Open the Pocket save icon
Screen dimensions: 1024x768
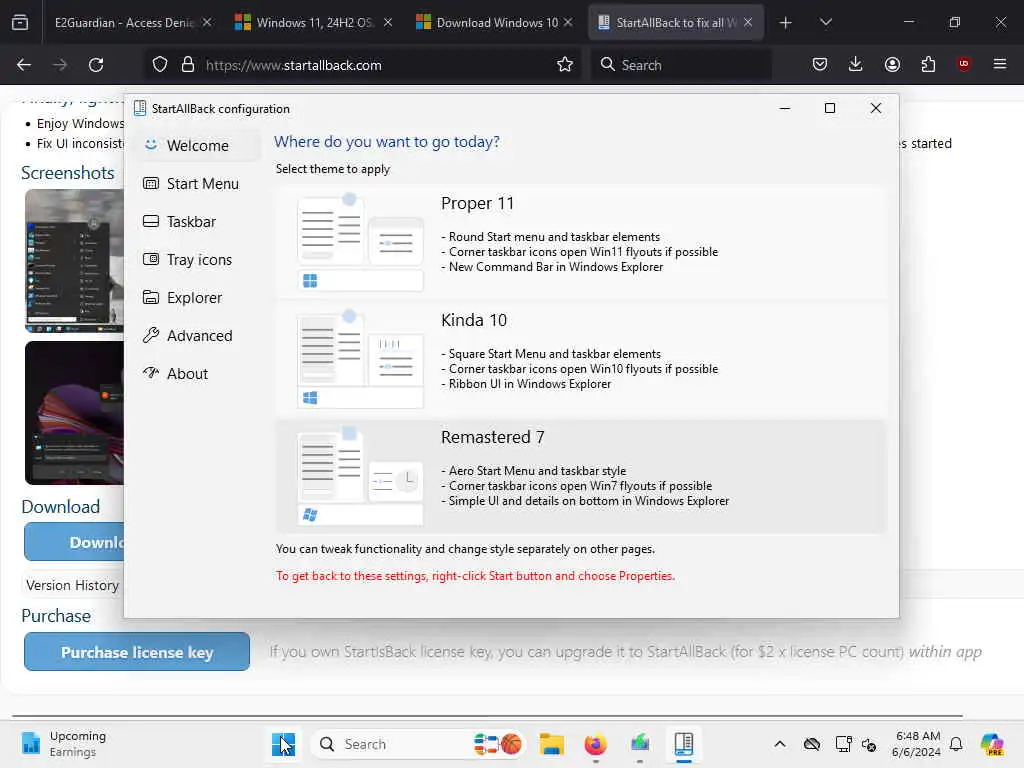(x=820, y=65)
